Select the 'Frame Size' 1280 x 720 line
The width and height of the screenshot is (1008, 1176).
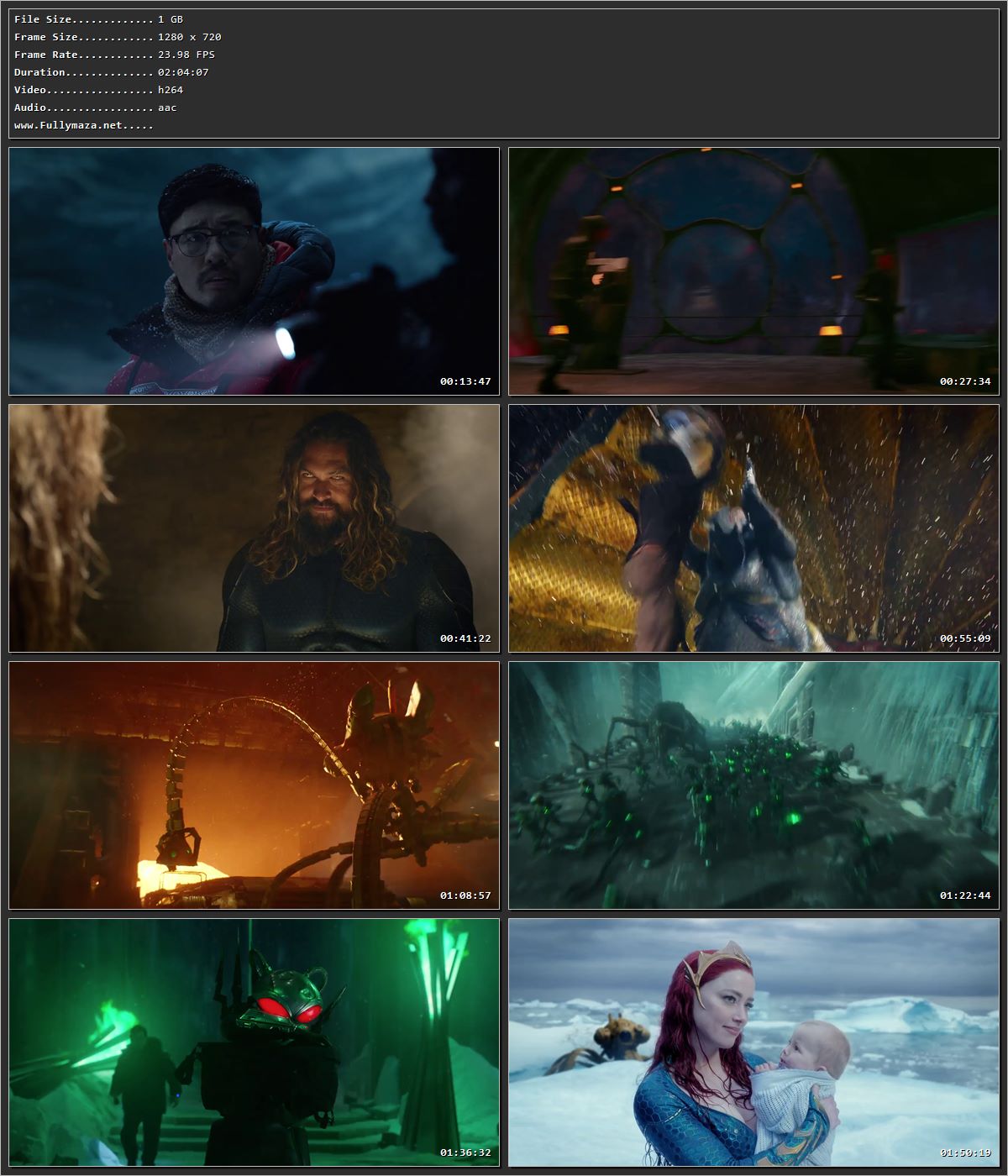pyautogui.click(x=118, y=37)
